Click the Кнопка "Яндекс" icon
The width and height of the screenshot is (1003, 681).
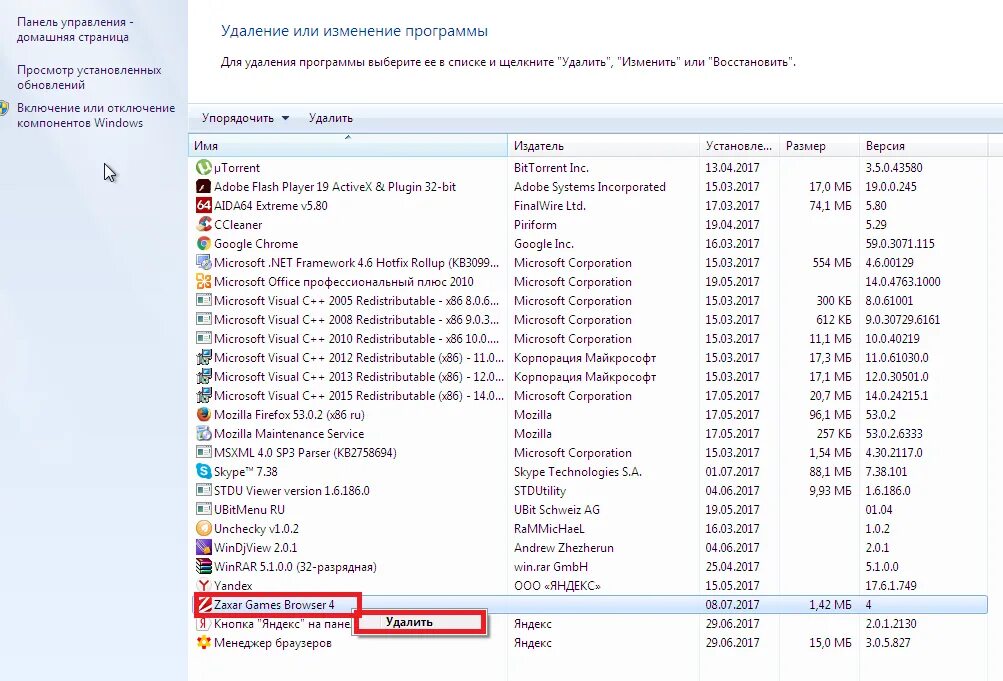click(203, 623)
